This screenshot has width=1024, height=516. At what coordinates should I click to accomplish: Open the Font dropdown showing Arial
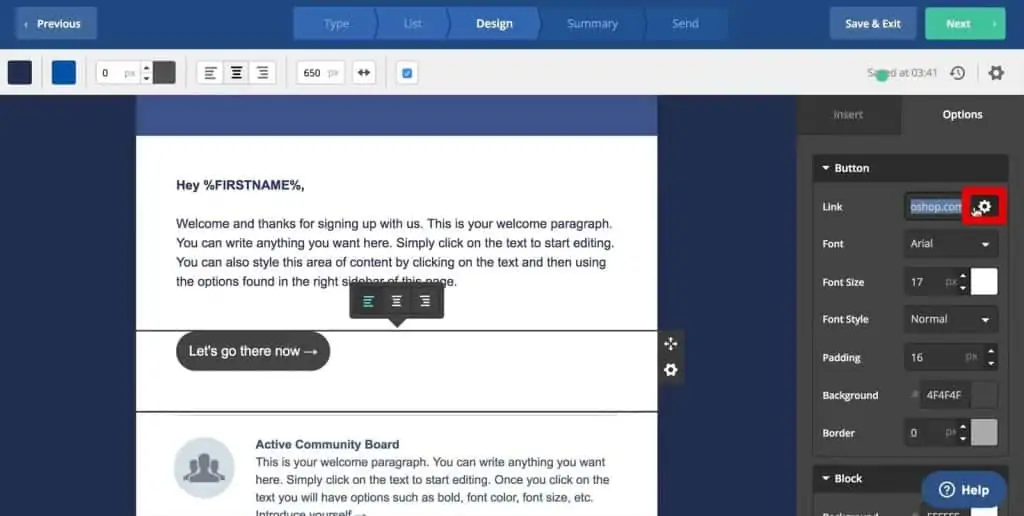tap(950, 244)
